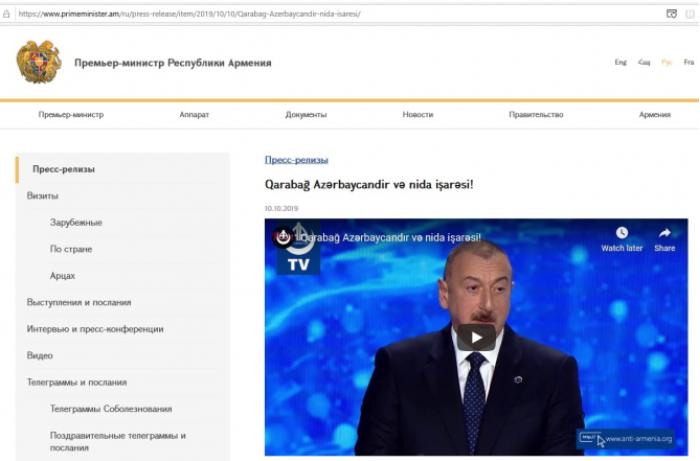Click the URL address field
The image size is (700, 461).
point(339,14)
